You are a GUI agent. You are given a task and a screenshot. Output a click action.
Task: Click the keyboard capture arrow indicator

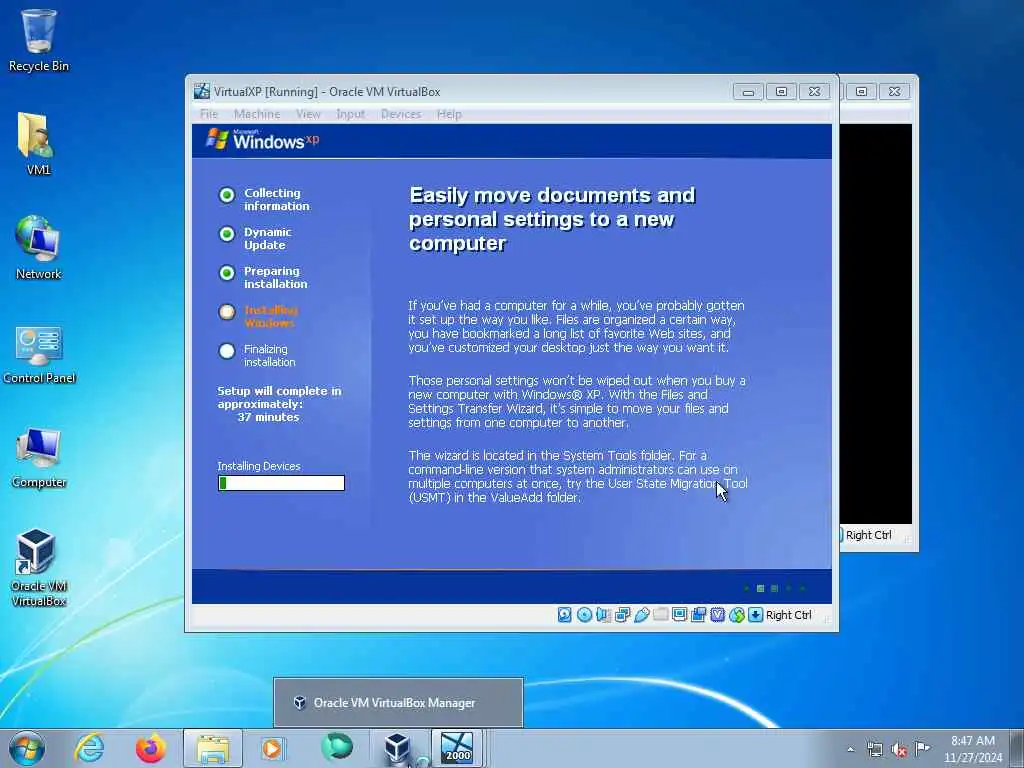click(x=756, y=615)
